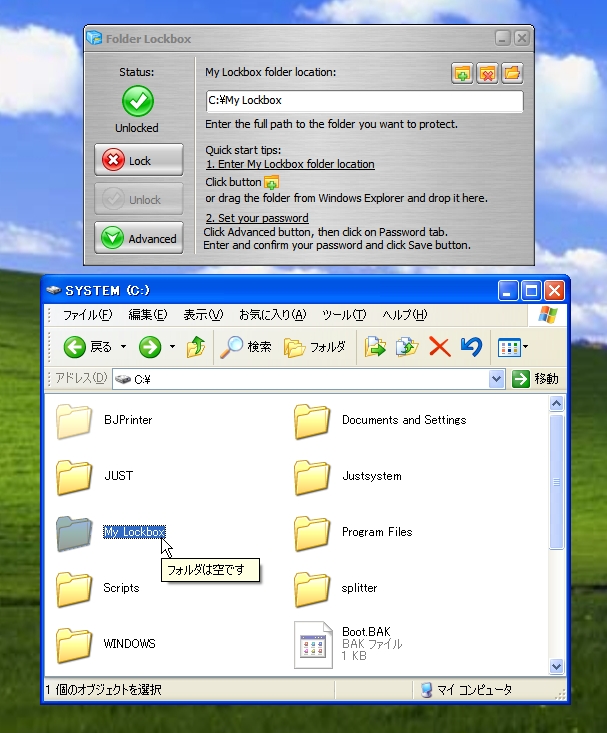The height and width of the screenshot is (733, 607).
Task: Click the Lock button
Action: pyautogui.click(x=139, y=160)
